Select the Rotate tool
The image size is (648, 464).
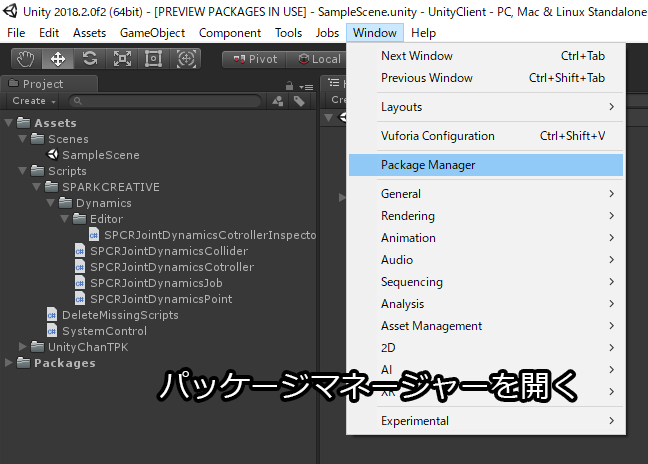point(90,59)
